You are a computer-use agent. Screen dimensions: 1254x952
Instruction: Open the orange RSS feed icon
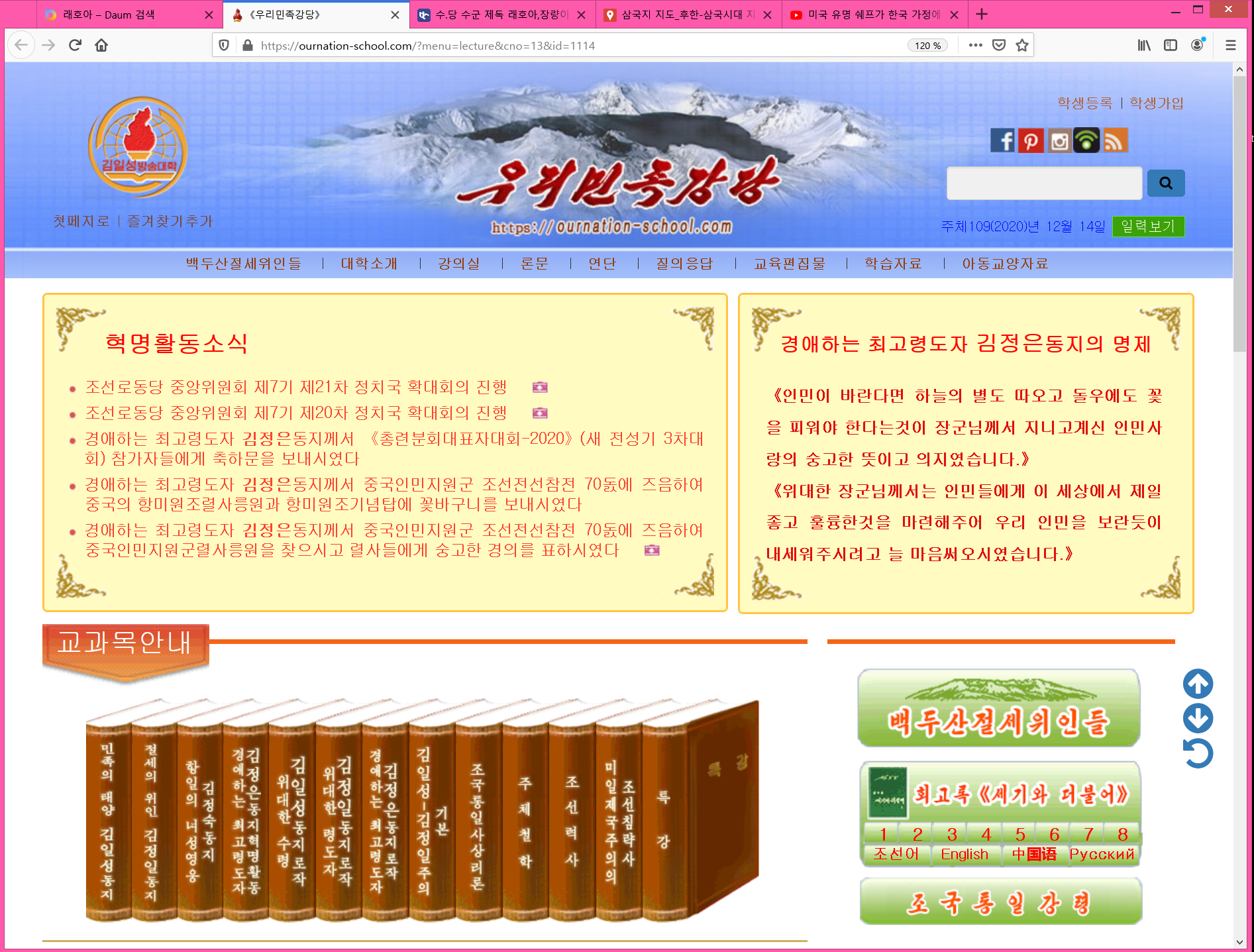click(x=1115, y=140)
